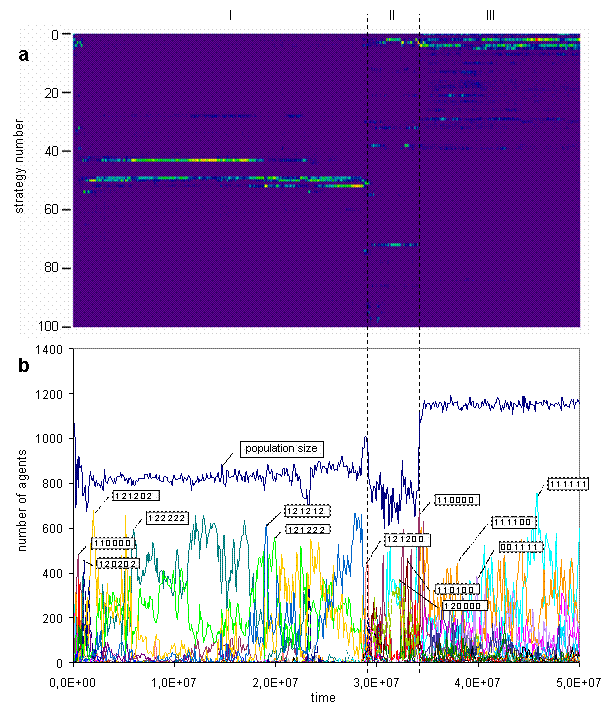Viewport: 608px width, 714px height.
Task: Click the 'population size' label
Action: pyautogui.click(x=282, y=449)
